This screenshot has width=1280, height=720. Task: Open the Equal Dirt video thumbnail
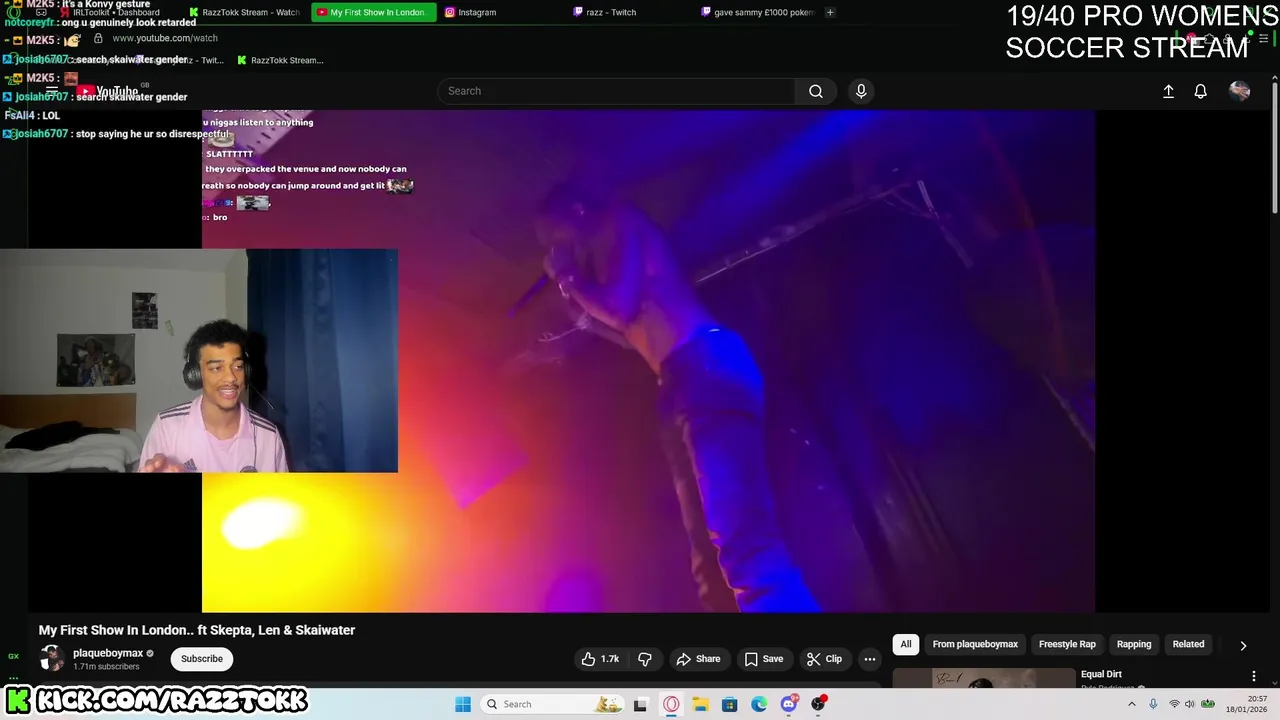[x=983, y=678]
